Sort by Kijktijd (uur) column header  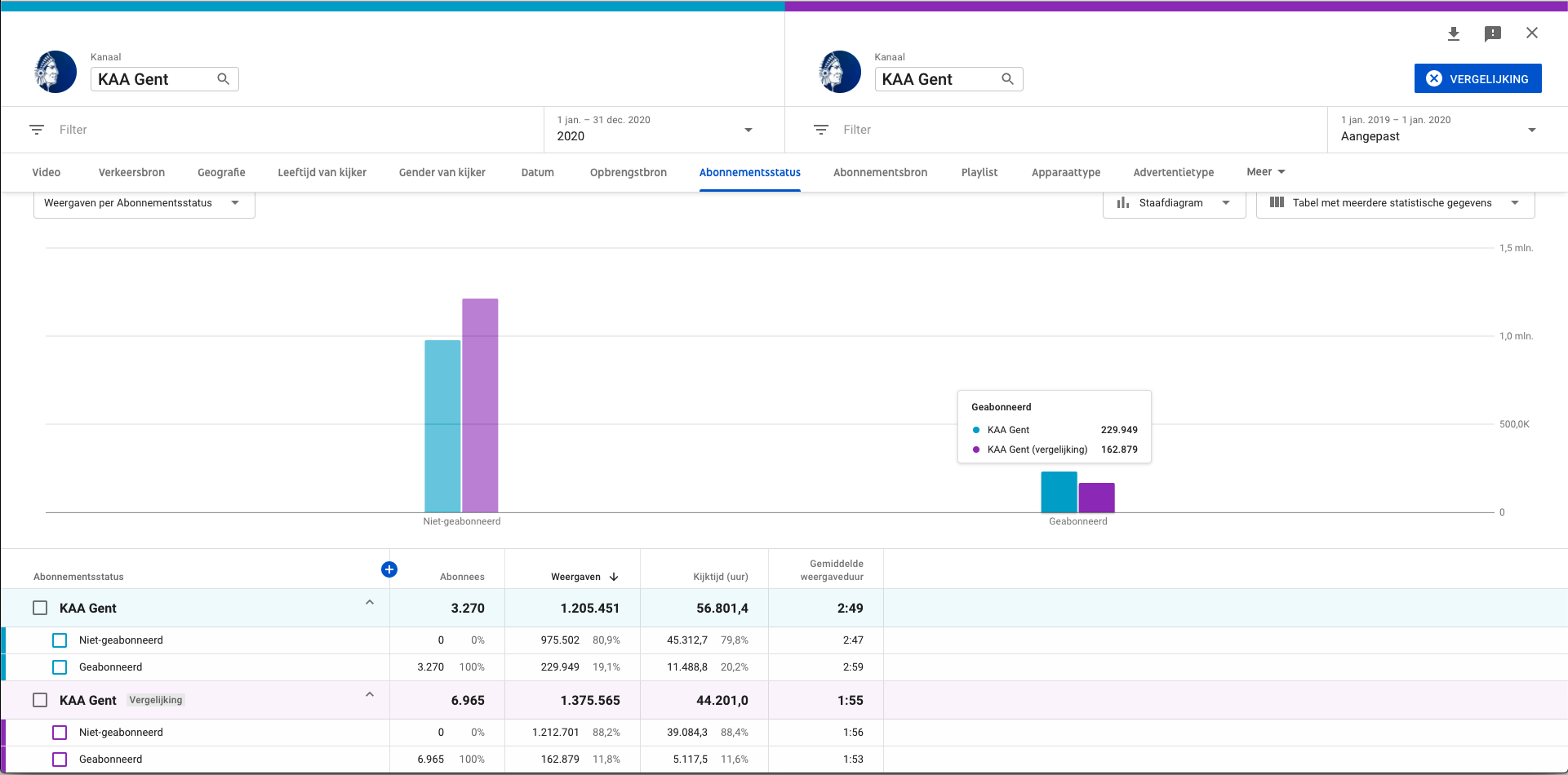click(720, 577)
